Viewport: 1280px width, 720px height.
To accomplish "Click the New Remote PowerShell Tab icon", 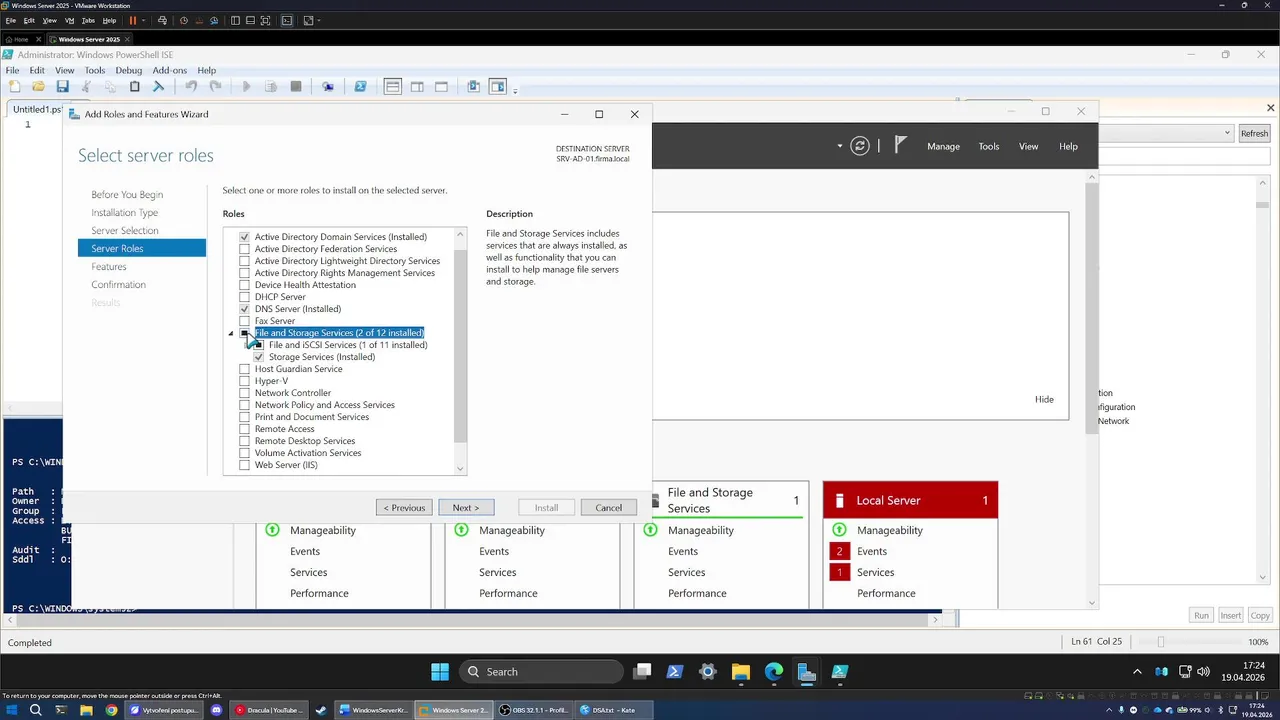I will pyautogui.click(x=328, y=87).
